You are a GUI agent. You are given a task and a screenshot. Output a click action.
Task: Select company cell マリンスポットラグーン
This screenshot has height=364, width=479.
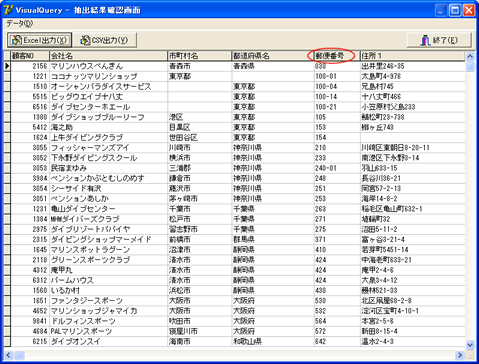pos(108,250)
